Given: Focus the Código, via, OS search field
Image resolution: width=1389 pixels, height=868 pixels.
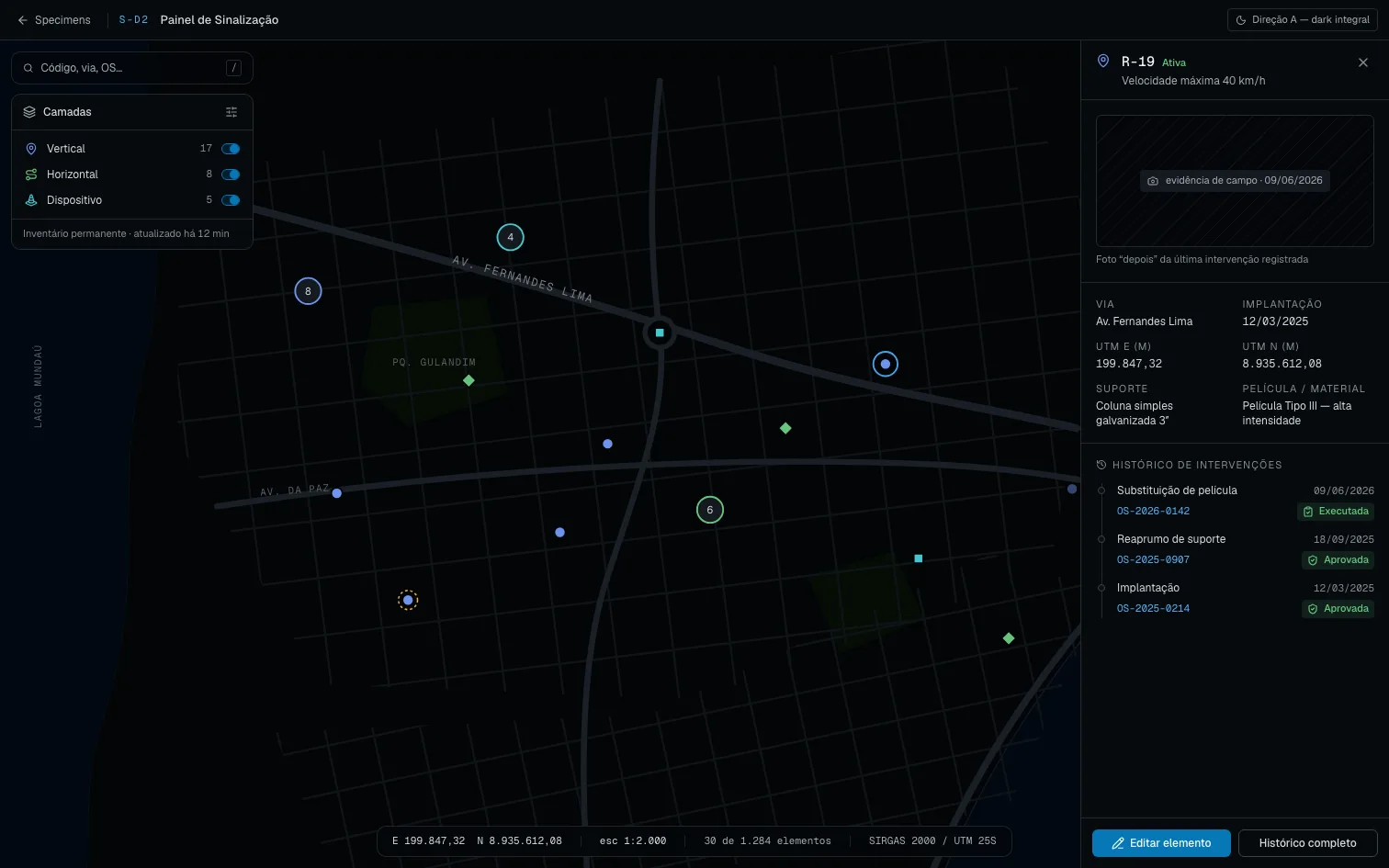Looking at the screenshot, I should (131, 68).
